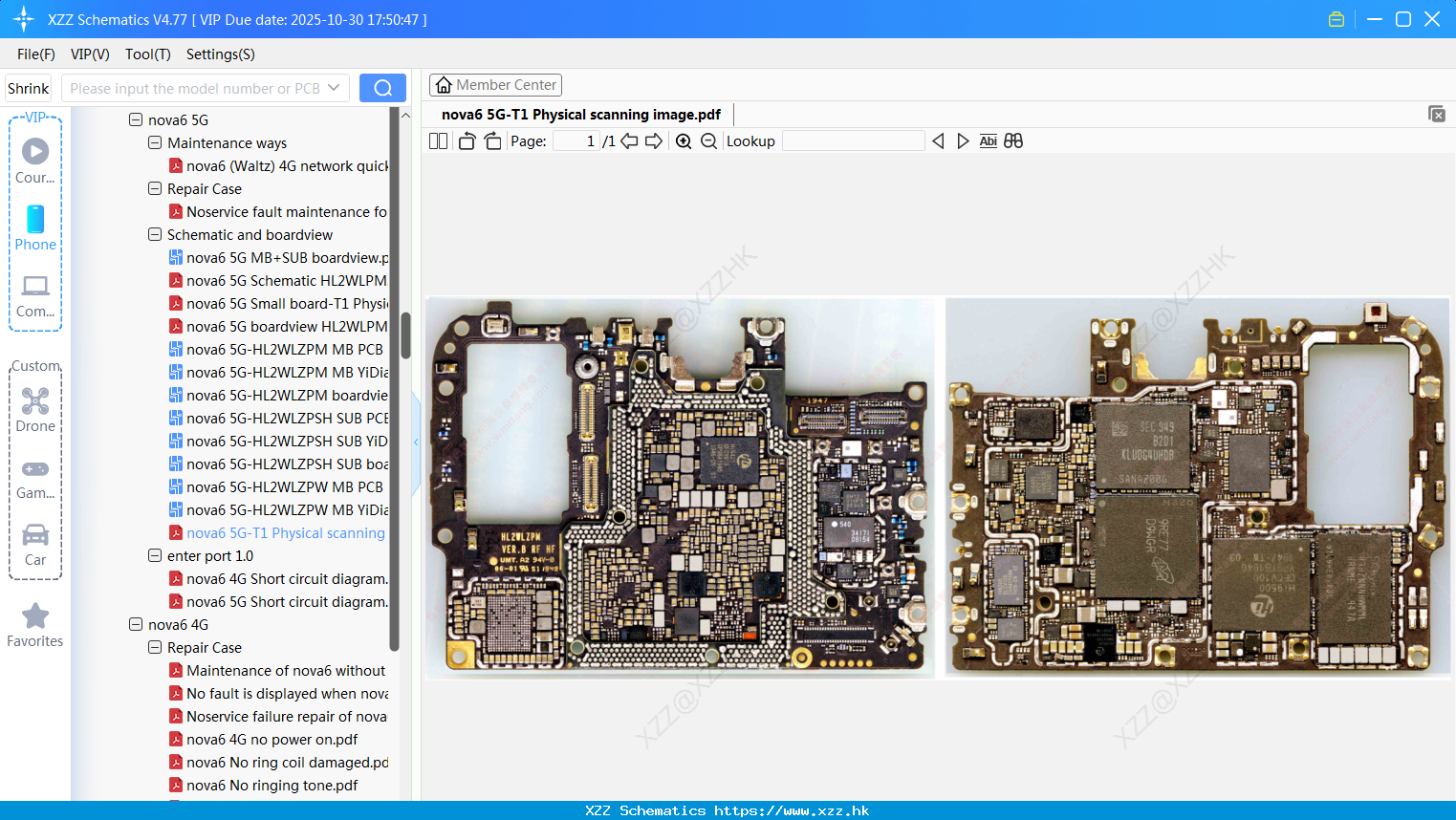The image size is (1456, 820).
Task: Toggle whole-word match Abi icon
Action: point(989,140)
